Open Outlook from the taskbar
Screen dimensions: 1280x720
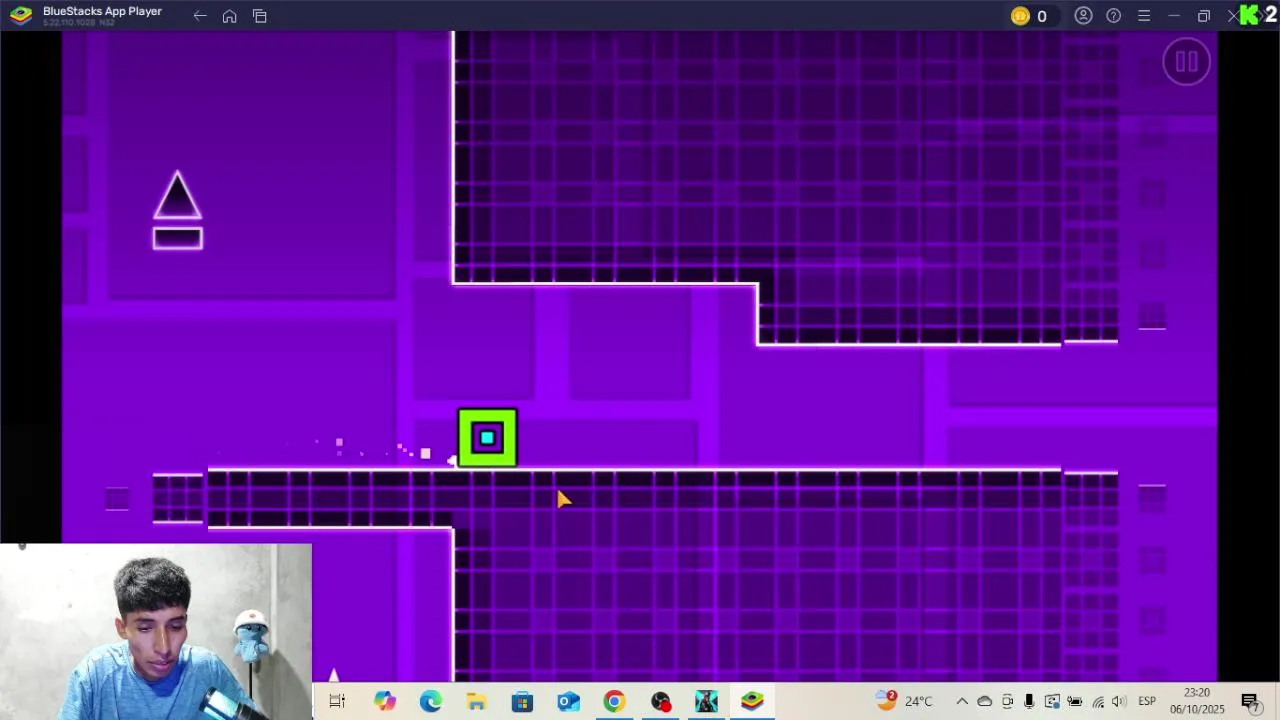(x=568, y=702)
